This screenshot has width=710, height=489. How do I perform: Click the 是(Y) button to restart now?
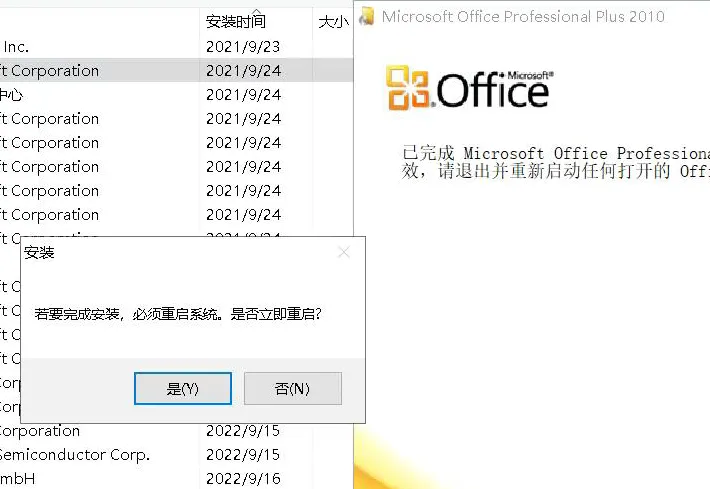183,388
